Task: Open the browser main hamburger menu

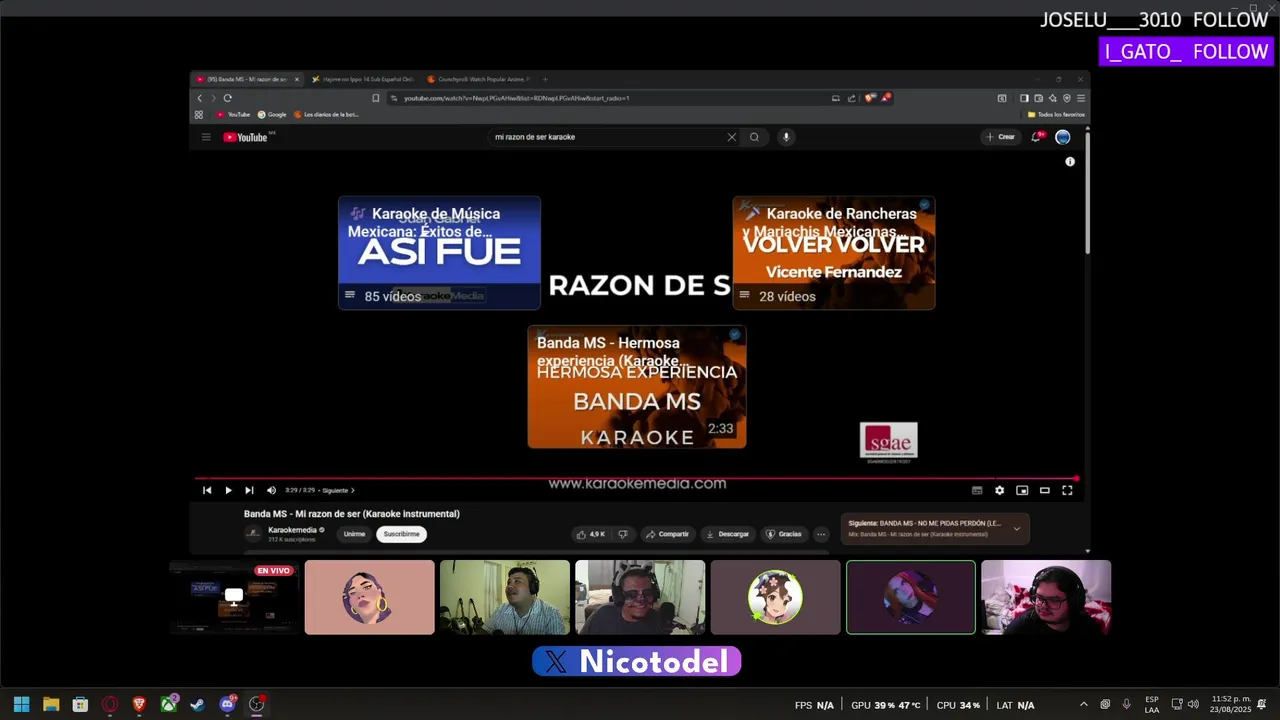Action: point(1081,98)
